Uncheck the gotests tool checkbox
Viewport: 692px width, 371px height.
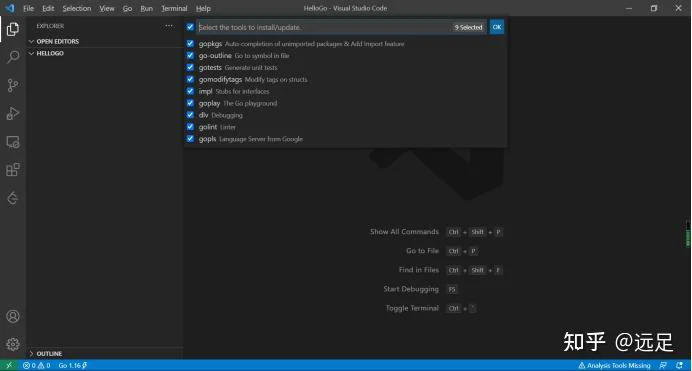pos(190,67)
